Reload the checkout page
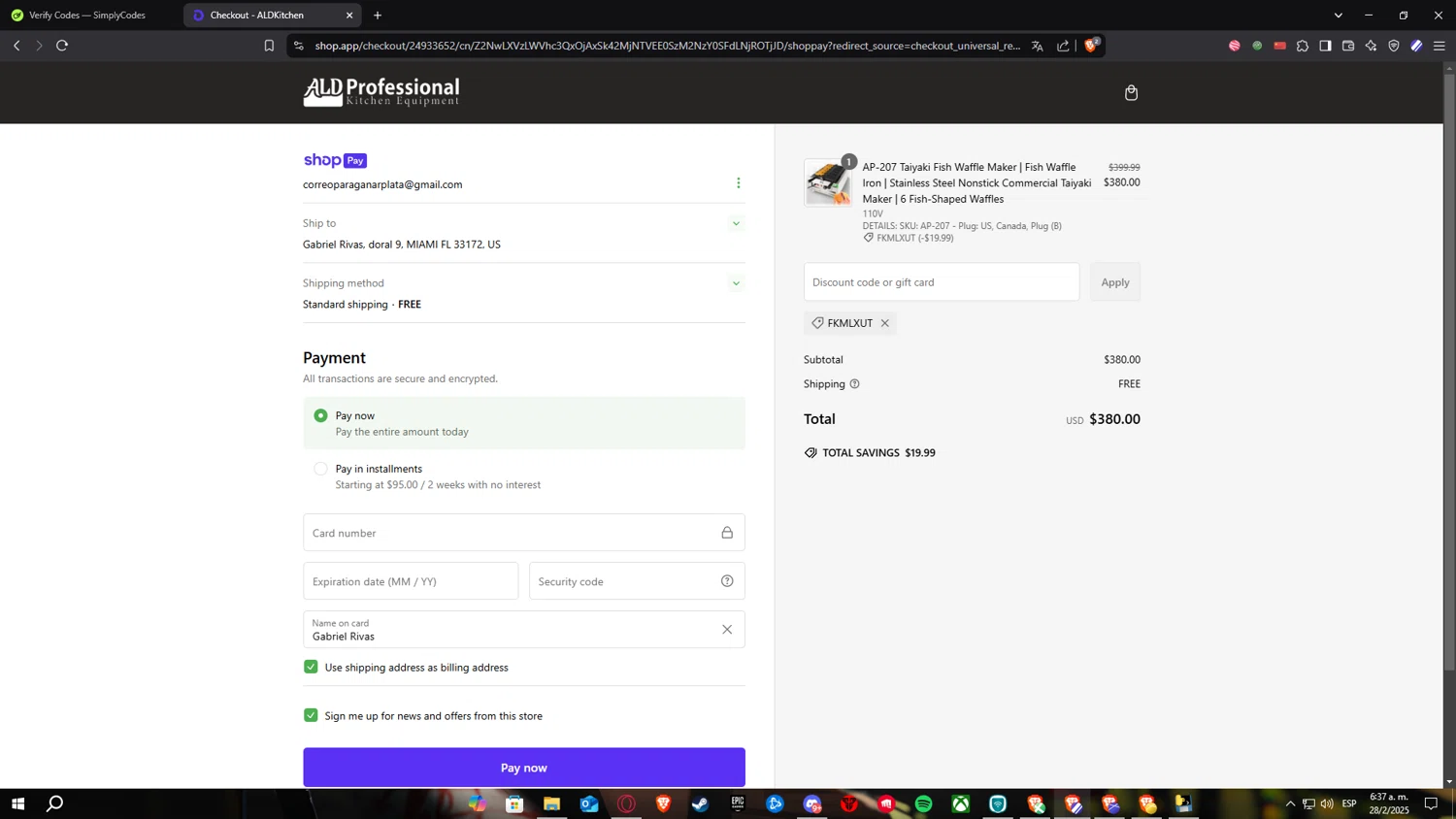The image size is (1456, 819). [x=62, y=46]
